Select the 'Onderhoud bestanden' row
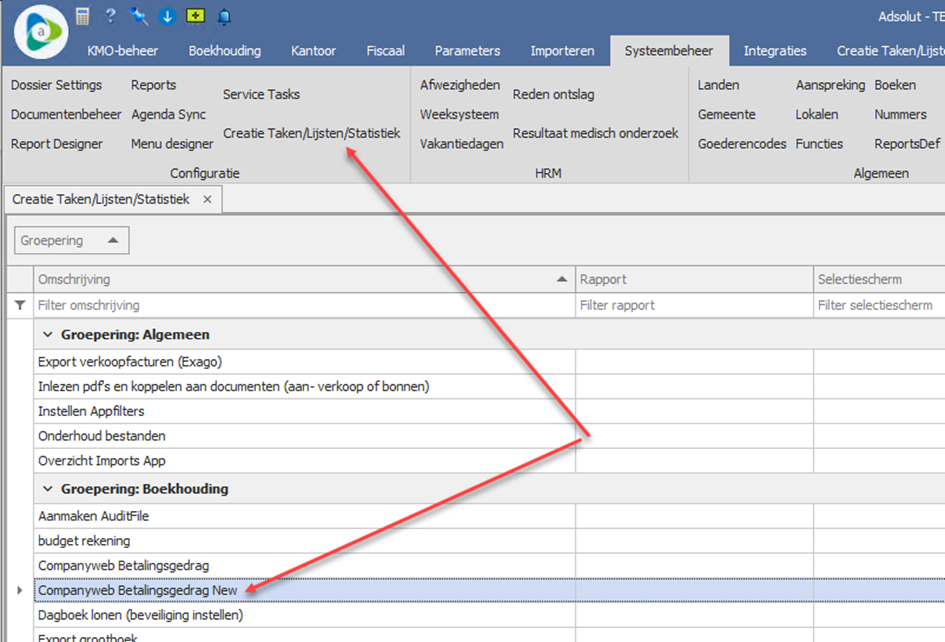945x642 pixels. tap(489, 436)
